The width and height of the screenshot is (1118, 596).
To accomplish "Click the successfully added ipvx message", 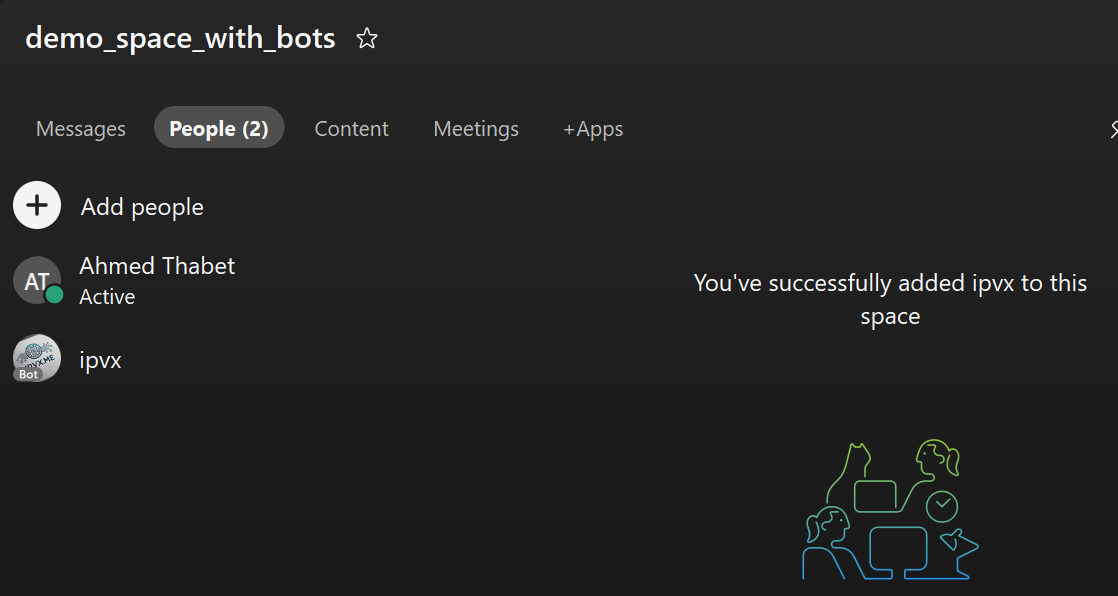I will (x=890, y=300).
